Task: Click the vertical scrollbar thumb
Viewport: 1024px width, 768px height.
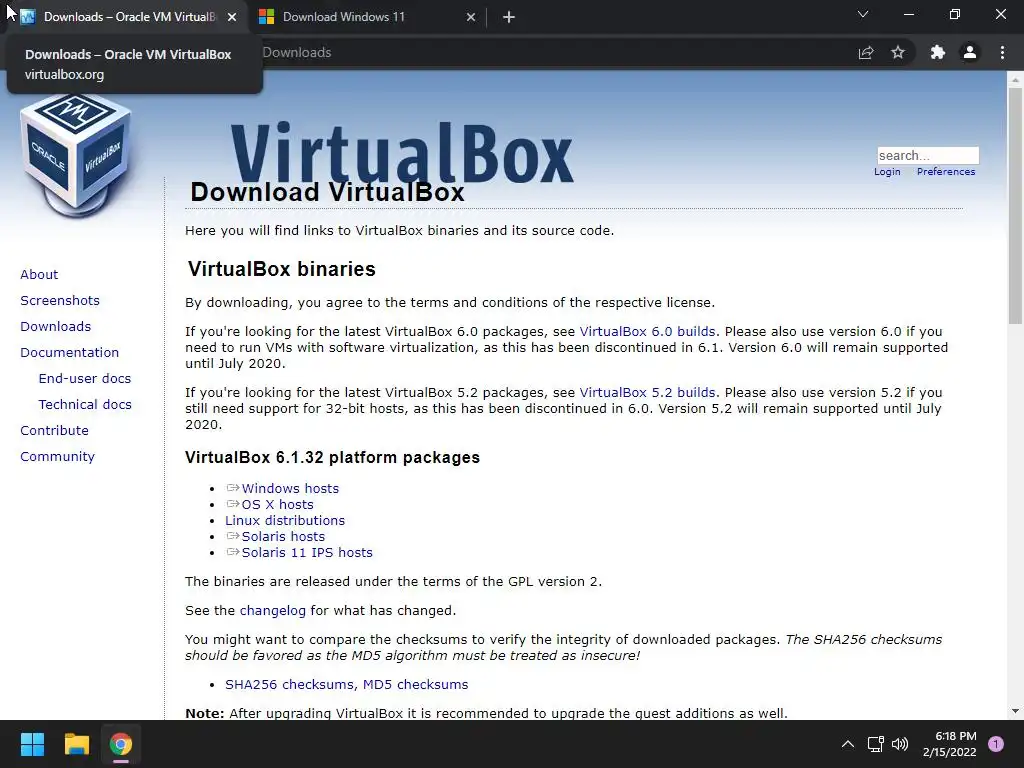Action: point(1015,206)
